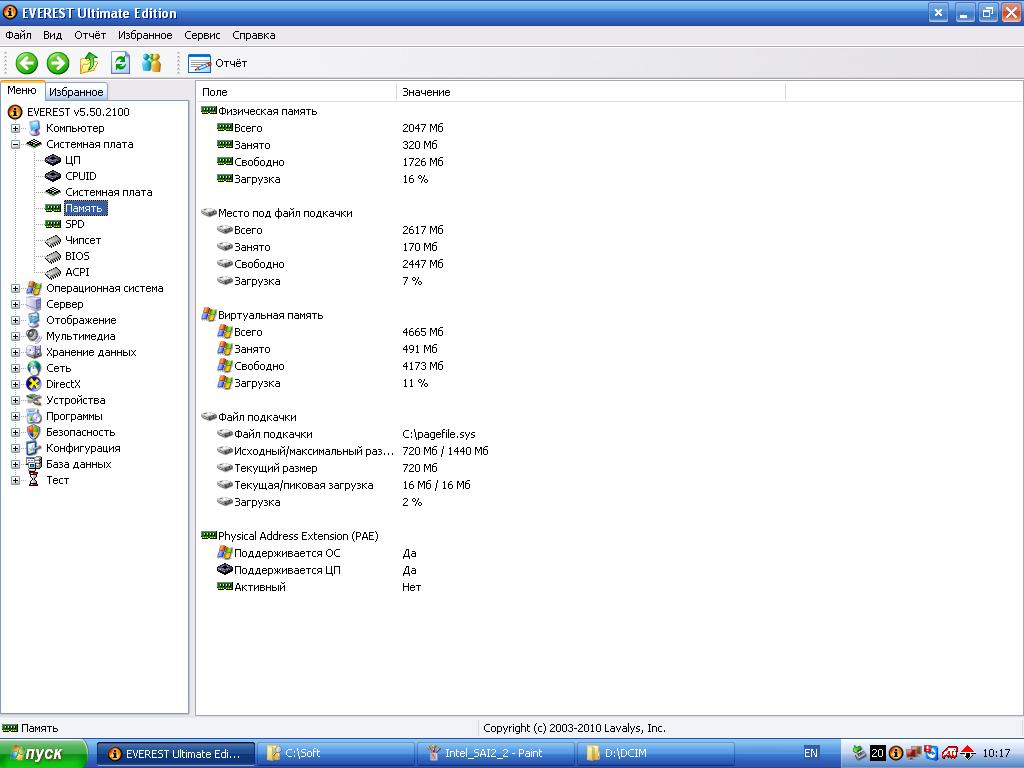The width and height of the screenshot is (1024, 768).
Task: Click the Конфигурация icon in tree
Action: pyautogui.click(x=34, y=449)
